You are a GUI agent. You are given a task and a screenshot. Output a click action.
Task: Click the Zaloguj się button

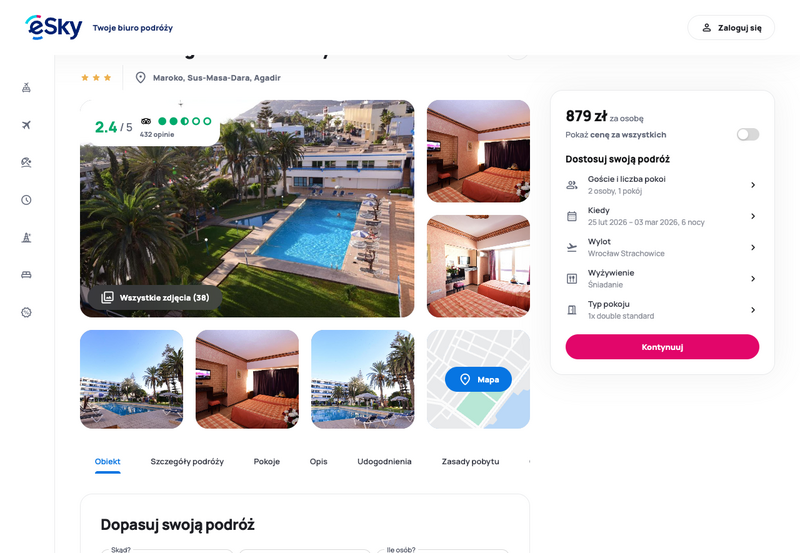[x=731, y=28]
